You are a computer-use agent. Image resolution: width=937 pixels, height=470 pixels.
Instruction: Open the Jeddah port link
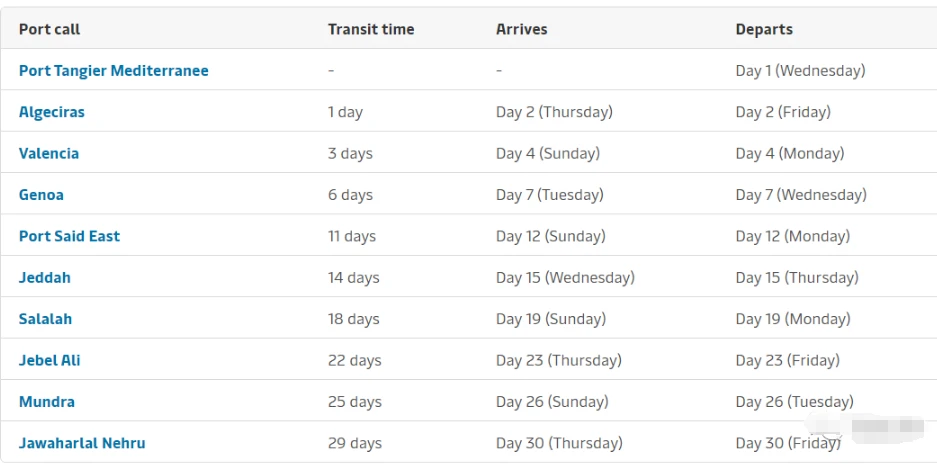click(45, 278)
